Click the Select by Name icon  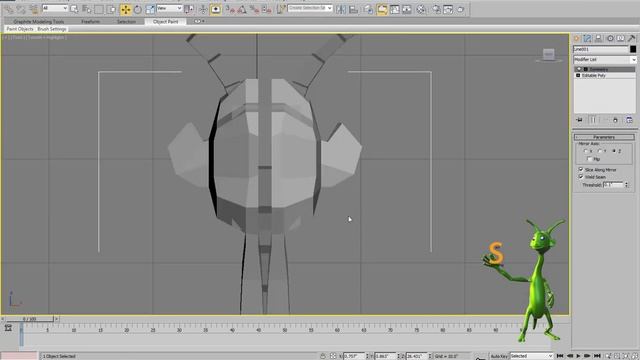pos(87,9)
